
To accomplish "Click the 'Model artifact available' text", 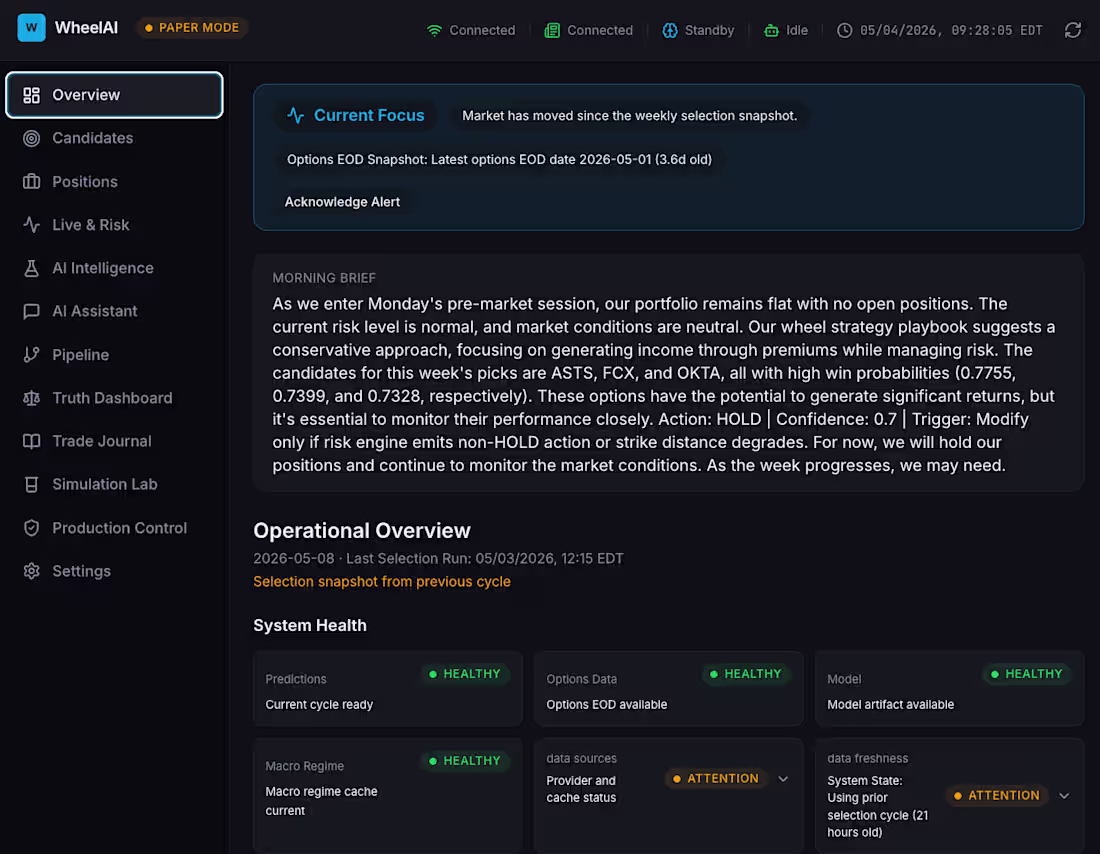I will 890,705.
